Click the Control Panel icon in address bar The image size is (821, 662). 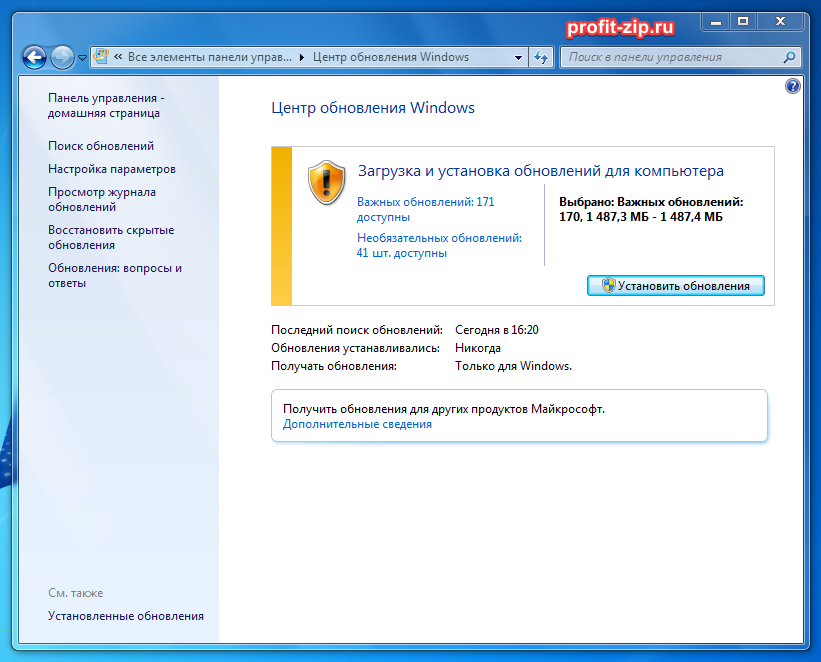pos(101,57)
